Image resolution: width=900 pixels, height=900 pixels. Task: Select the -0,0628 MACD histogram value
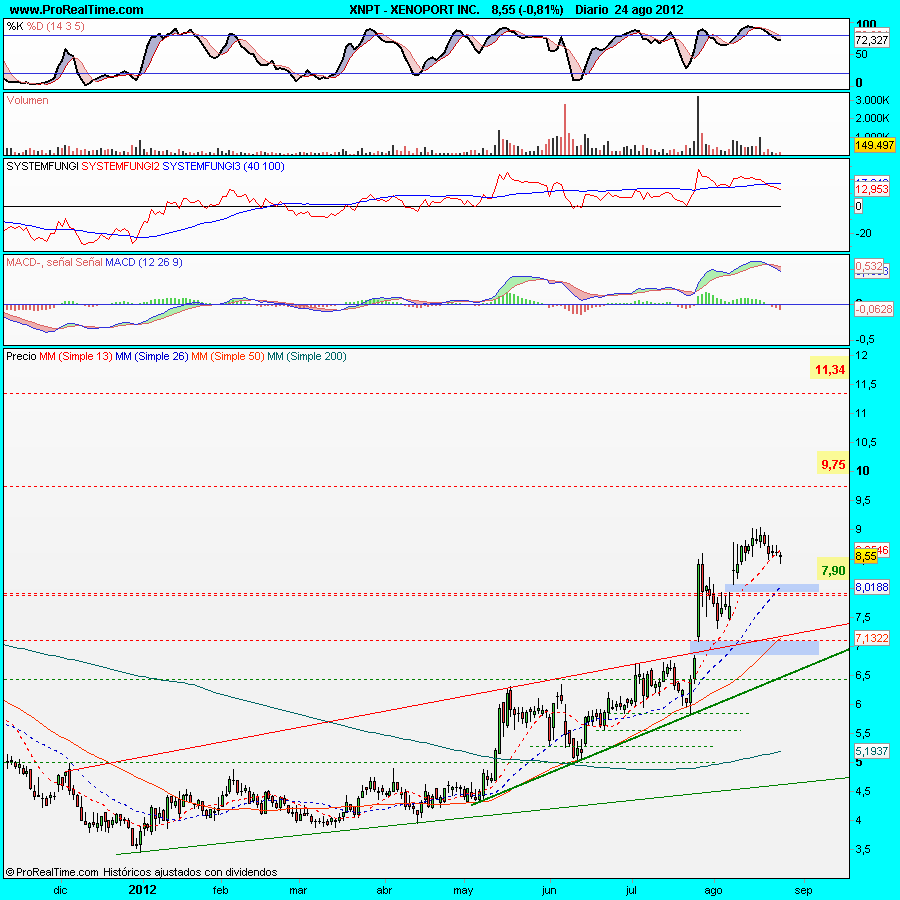click(x=874, y=309)
